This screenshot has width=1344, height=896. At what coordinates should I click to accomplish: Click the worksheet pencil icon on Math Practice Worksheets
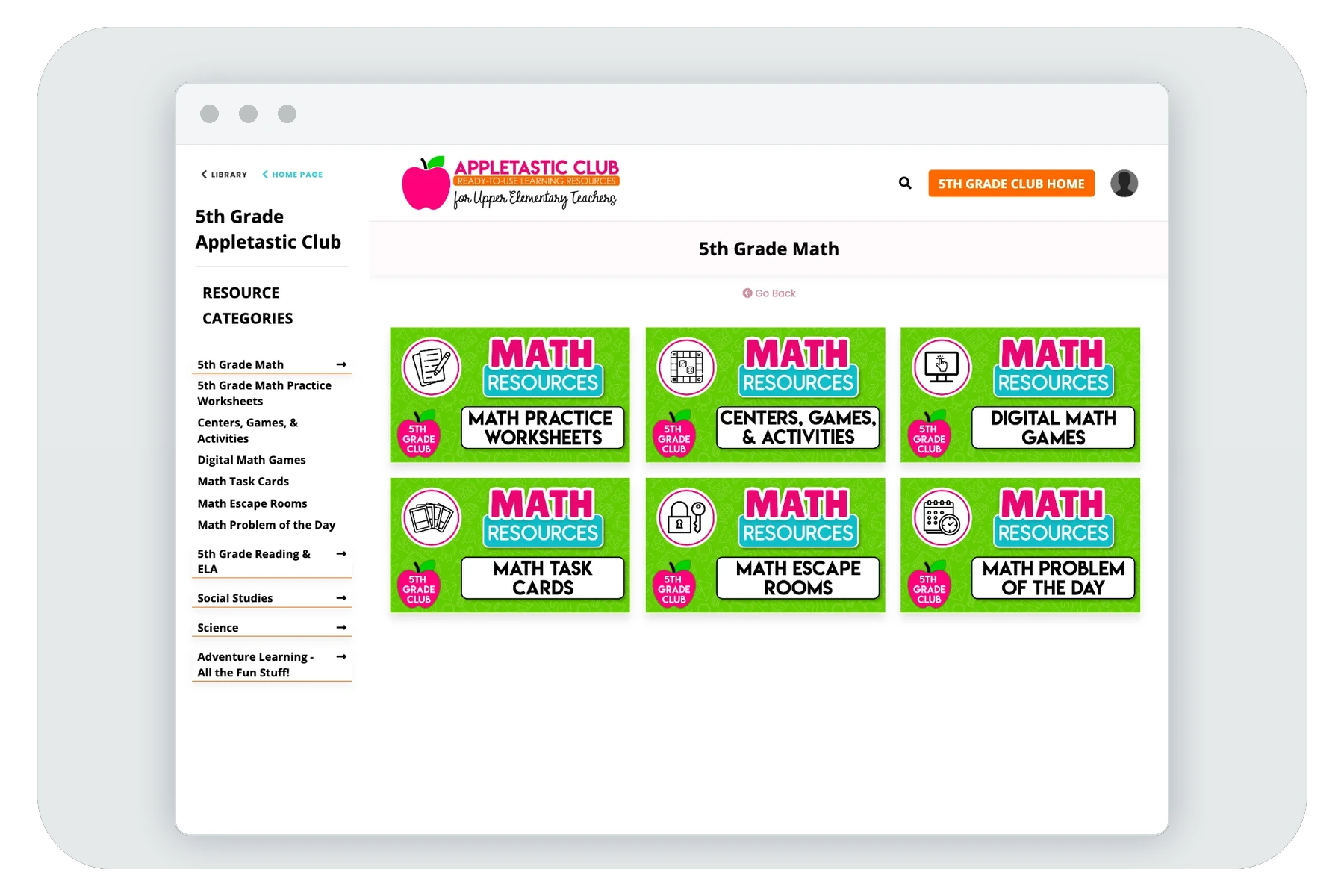pyautogui.click(x=432, y=367)
